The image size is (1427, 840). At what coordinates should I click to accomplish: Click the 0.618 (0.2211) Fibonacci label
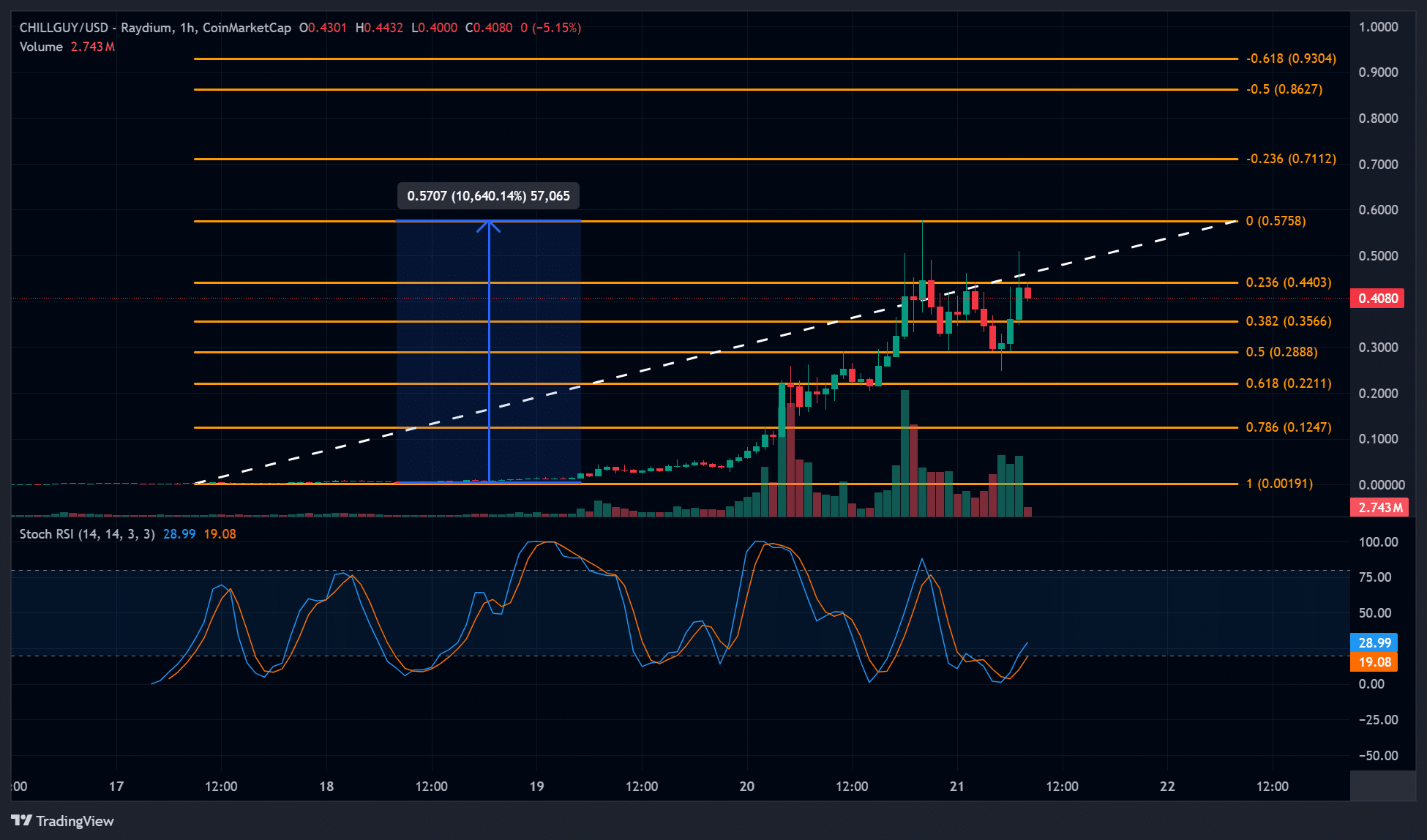coord(1289,383)
